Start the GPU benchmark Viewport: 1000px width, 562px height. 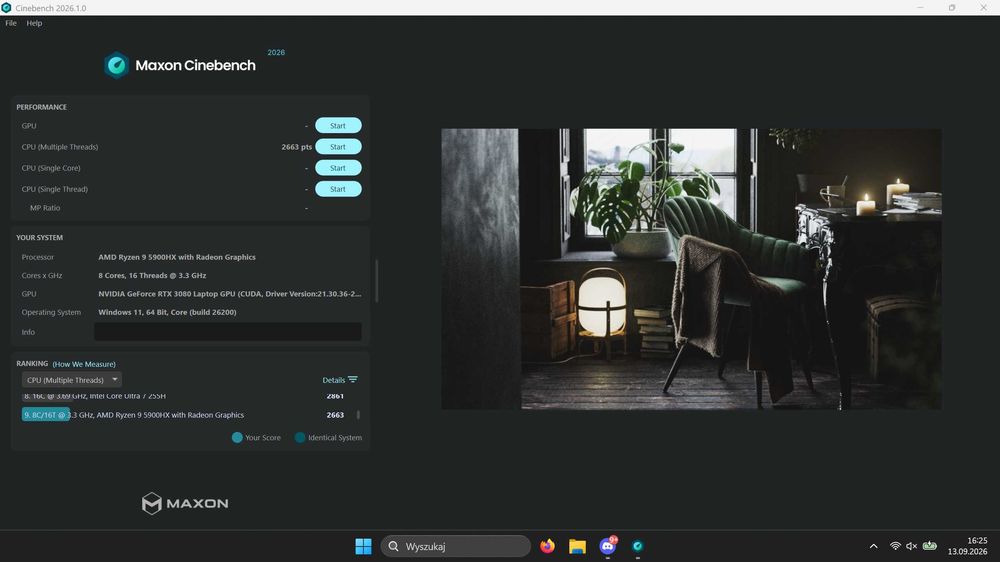338,126
